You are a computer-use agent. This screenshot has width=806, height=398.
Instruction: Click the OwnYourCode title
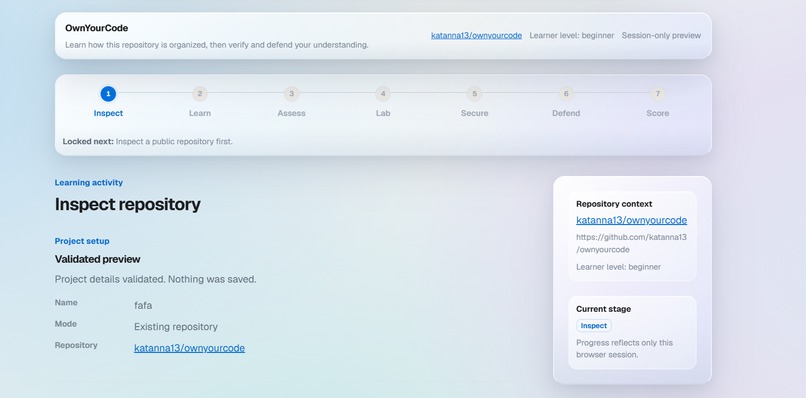[97, 28]
